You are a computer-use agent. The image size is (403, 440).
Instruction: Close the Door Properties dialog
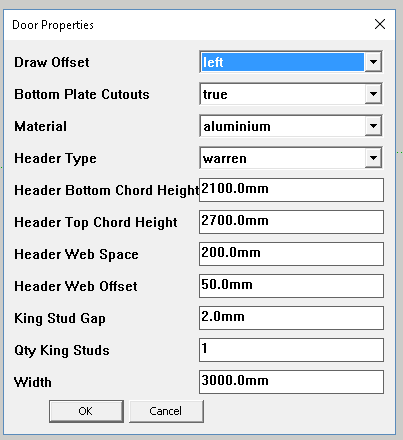pos(380,24)
